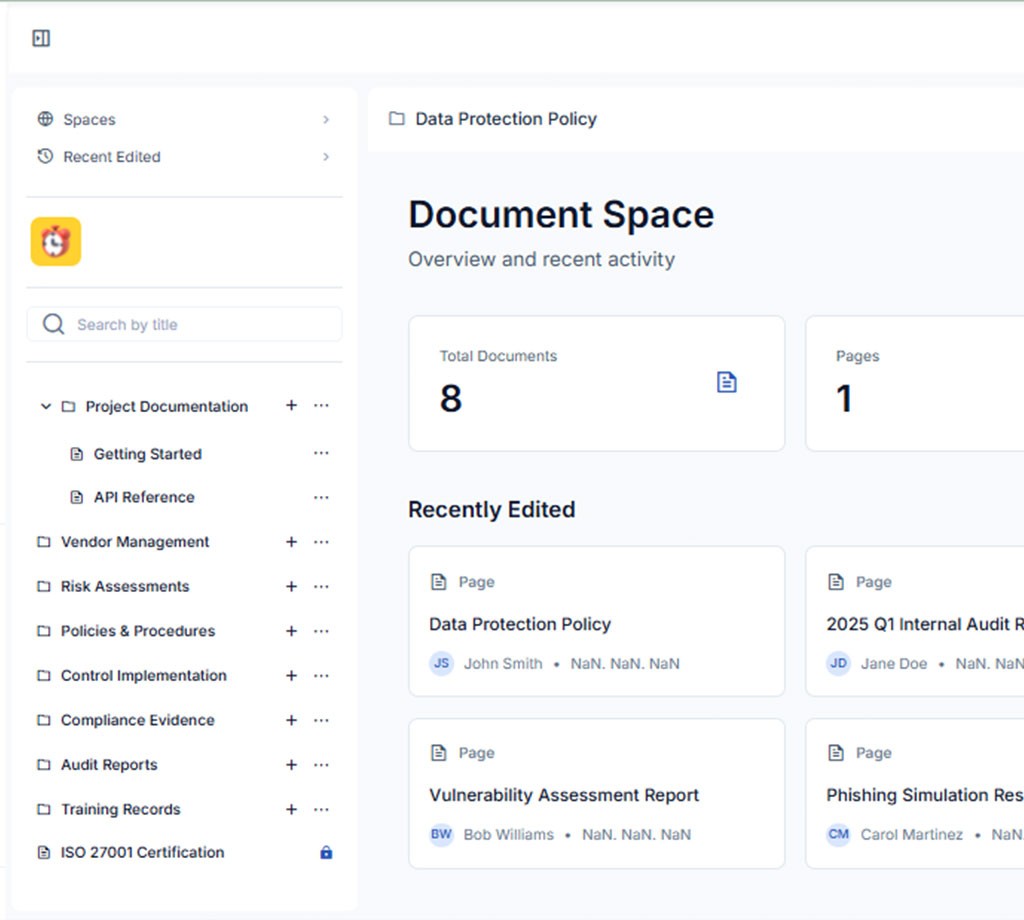
Task: Select the Audit Reports folder
Action: coord(109,765)
